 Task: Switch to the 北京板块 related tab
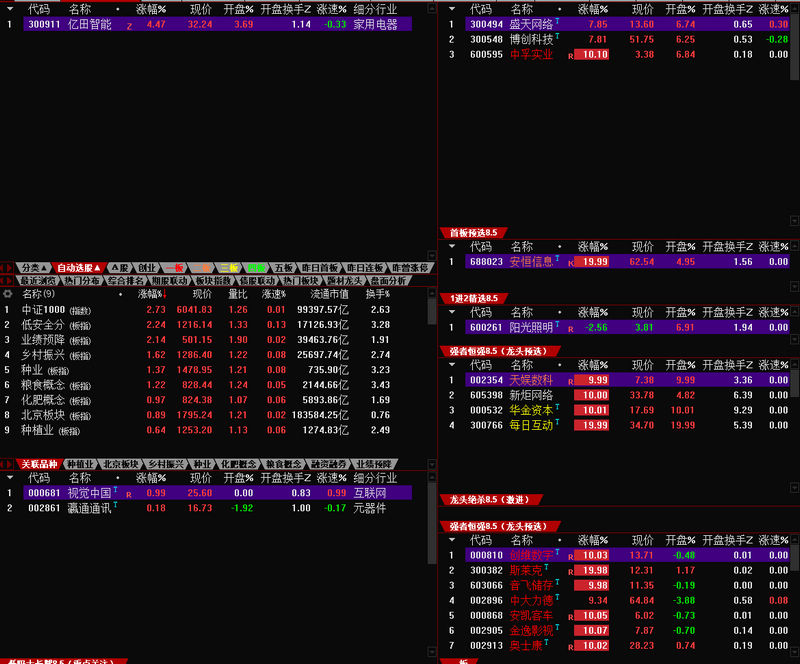tap(120, 464)
